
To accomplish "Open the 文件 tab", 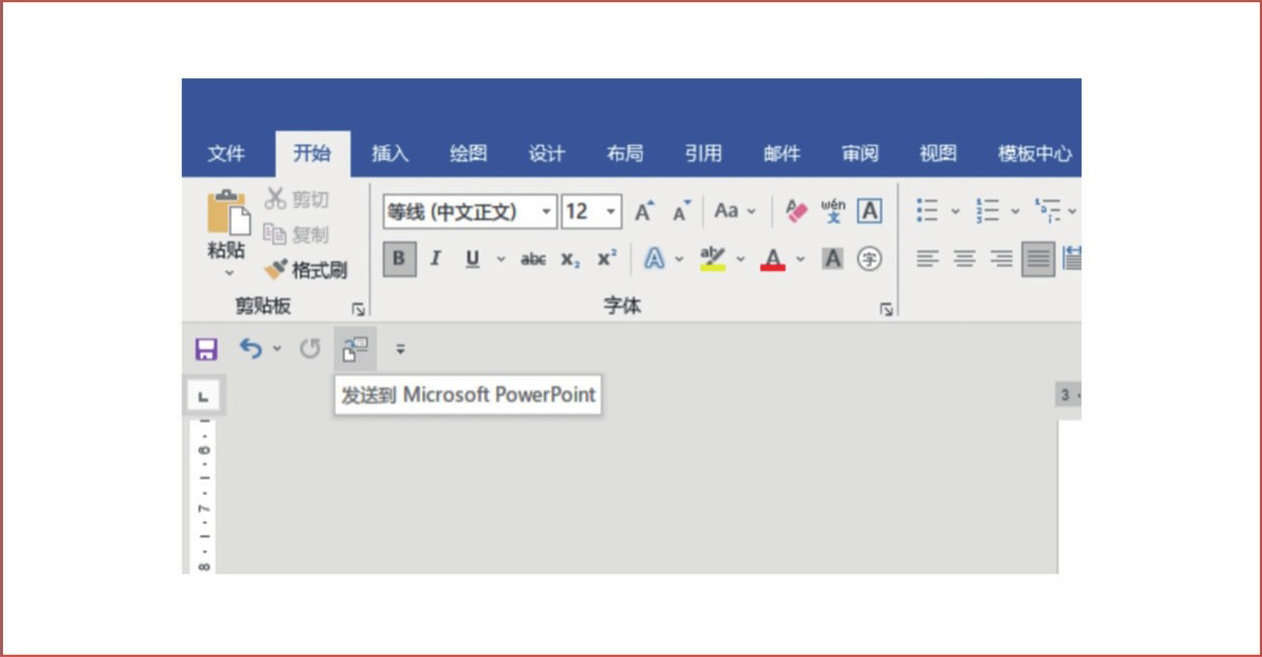I will [226, 153].
